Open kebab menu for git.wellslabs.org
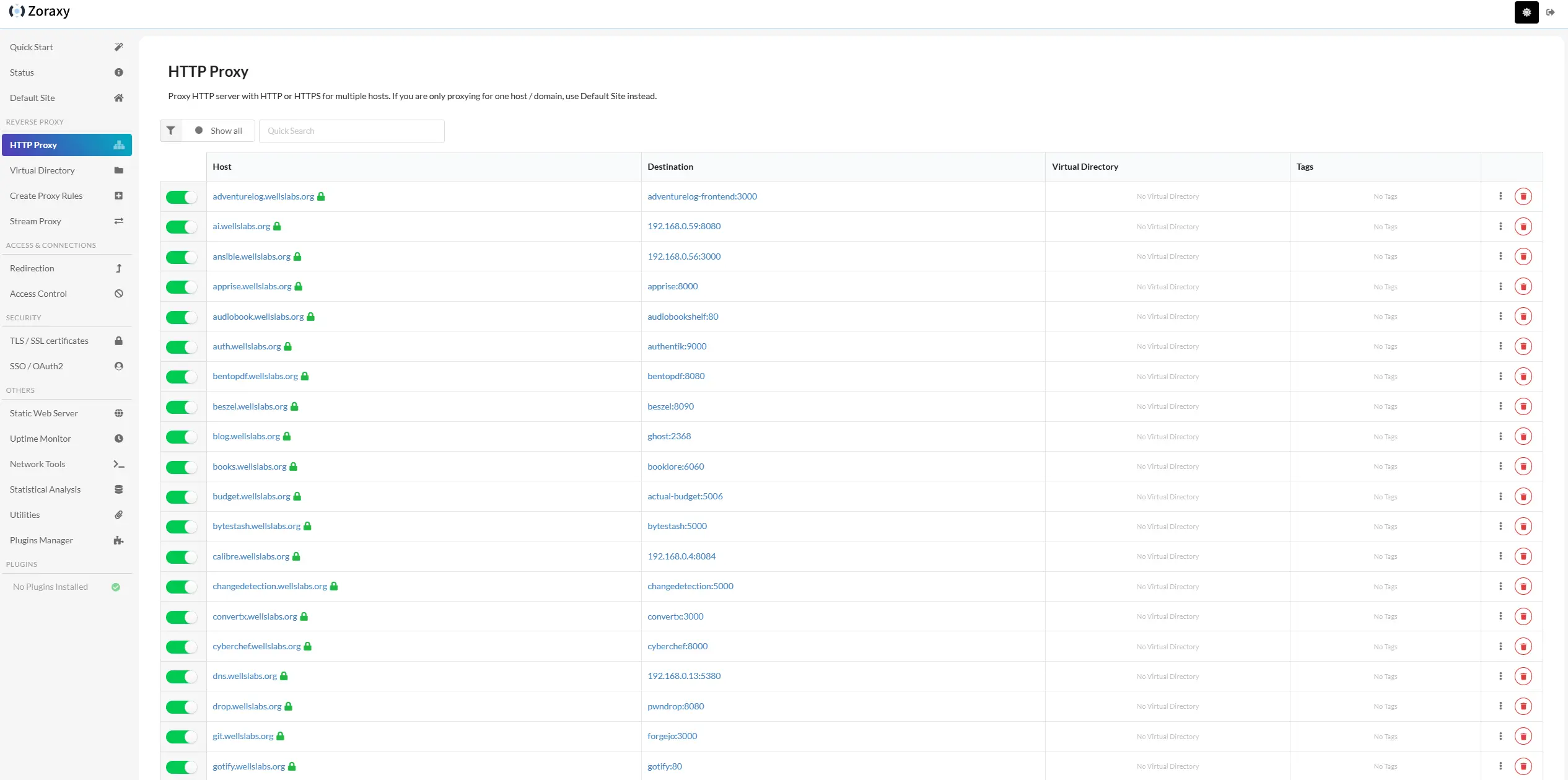 [1500, 736]
